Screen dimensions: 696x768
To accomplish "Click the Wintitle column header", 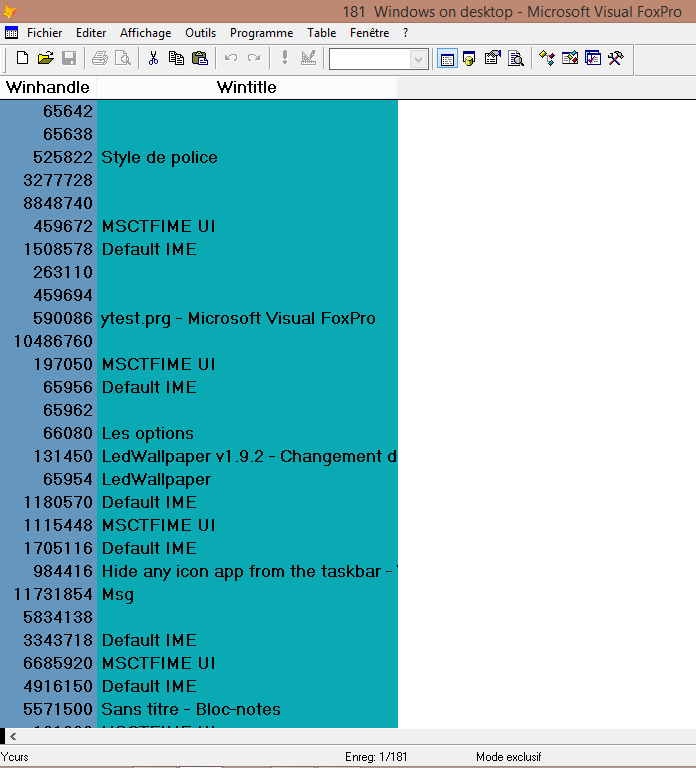I will [x=247, y=87].
